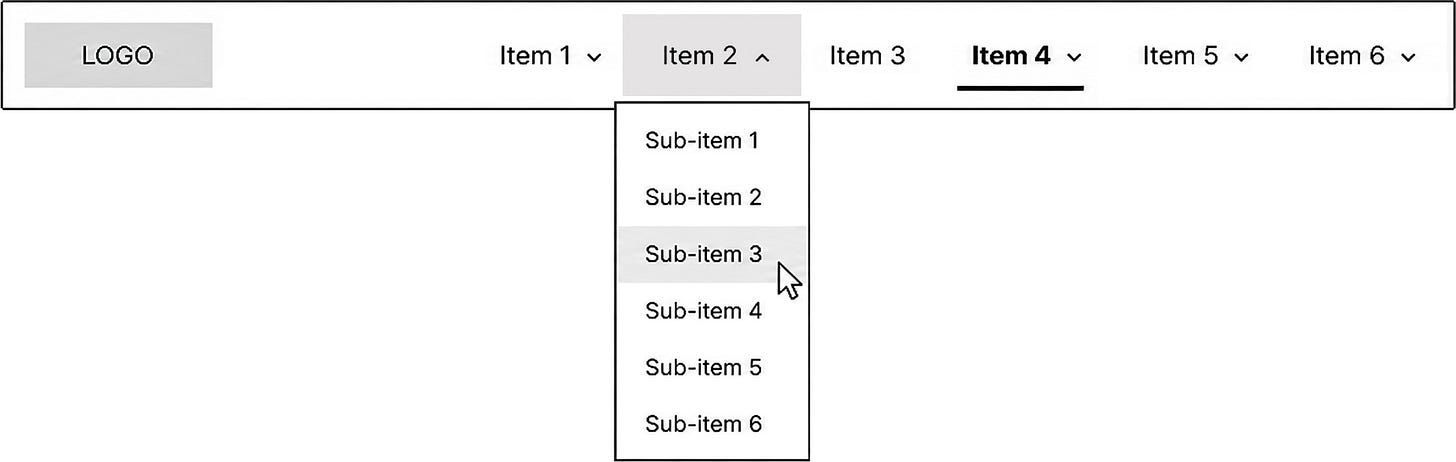Image resolution: width=1456 pixels, height=462 pixels.
Task: Open the chevron next to Item 4
Action: (1075, 58)
